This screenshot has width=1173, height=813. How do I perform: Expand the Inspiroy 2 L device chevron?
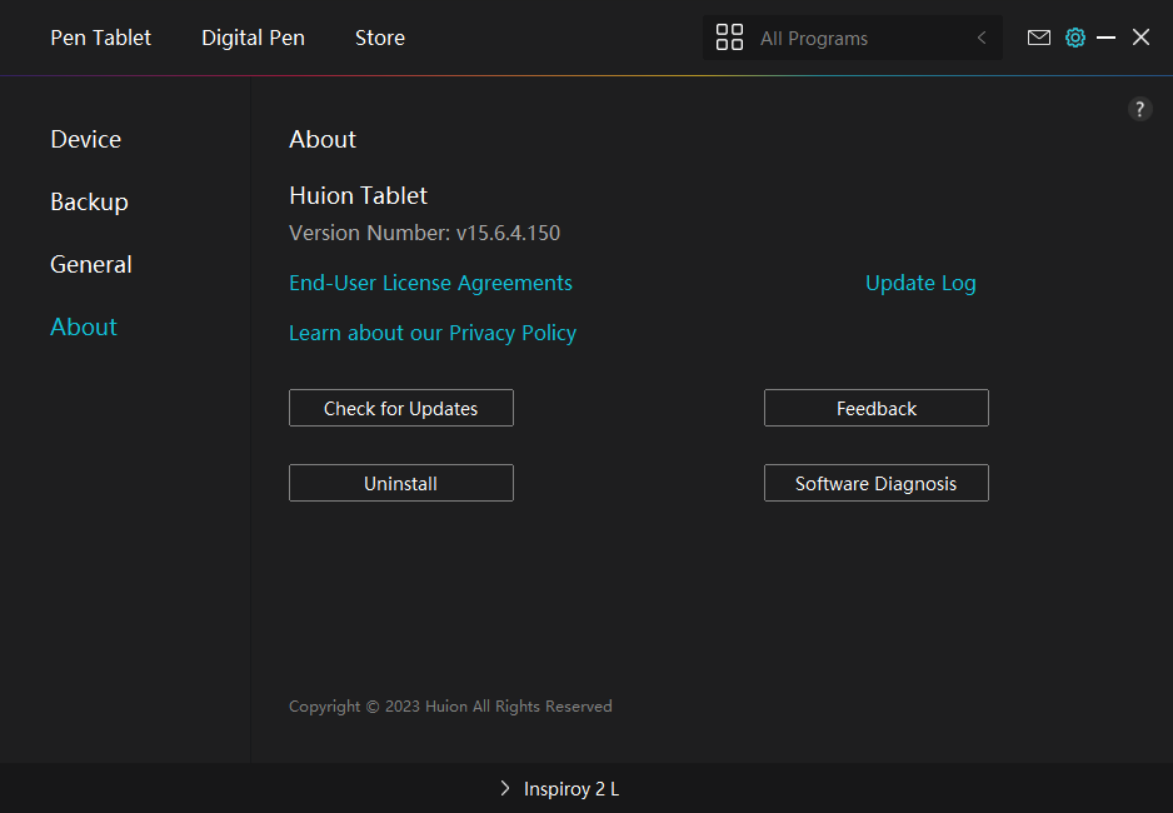[505, 789]
